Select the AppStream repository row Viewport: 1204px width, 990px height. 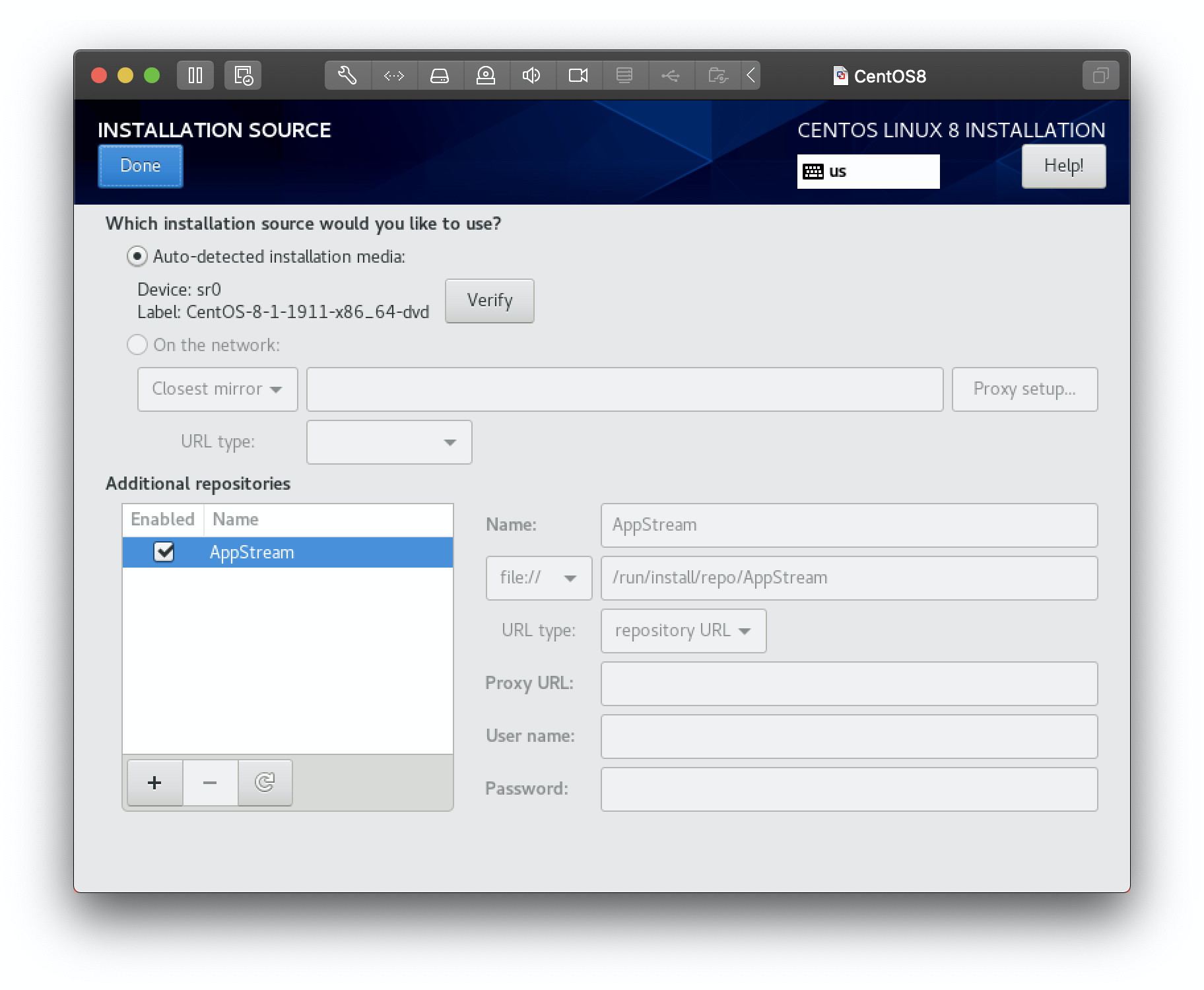click(288, 552)
